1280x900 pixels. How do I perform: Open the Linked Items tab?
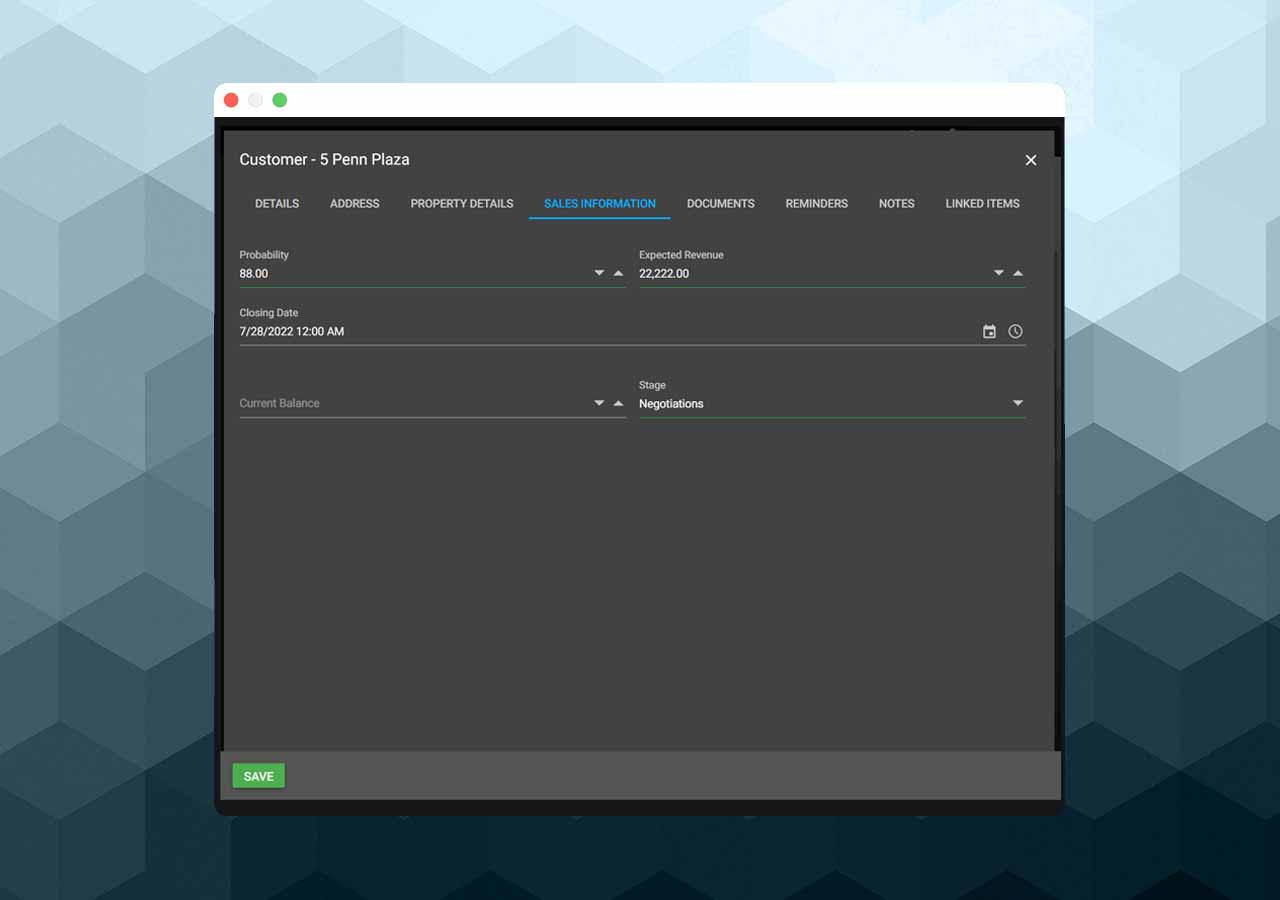coord(982,203)
